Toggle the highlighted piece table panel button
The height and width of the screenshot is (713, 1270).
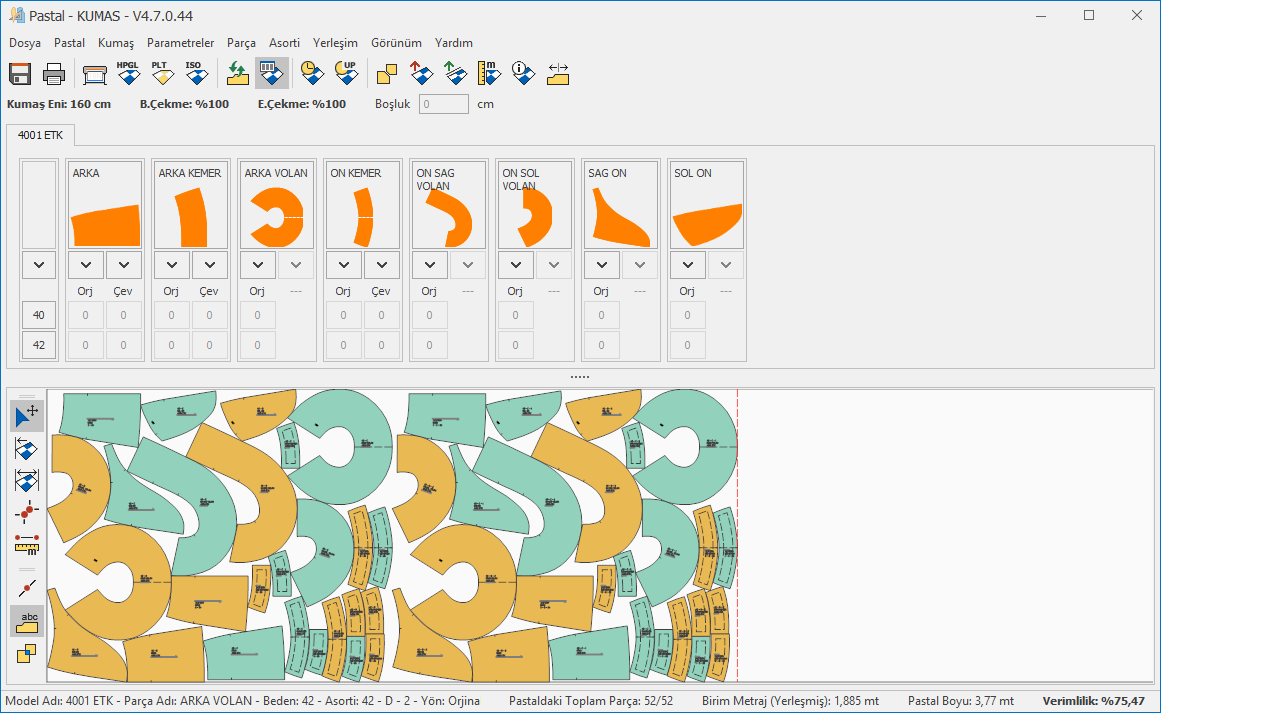(271, 74)
